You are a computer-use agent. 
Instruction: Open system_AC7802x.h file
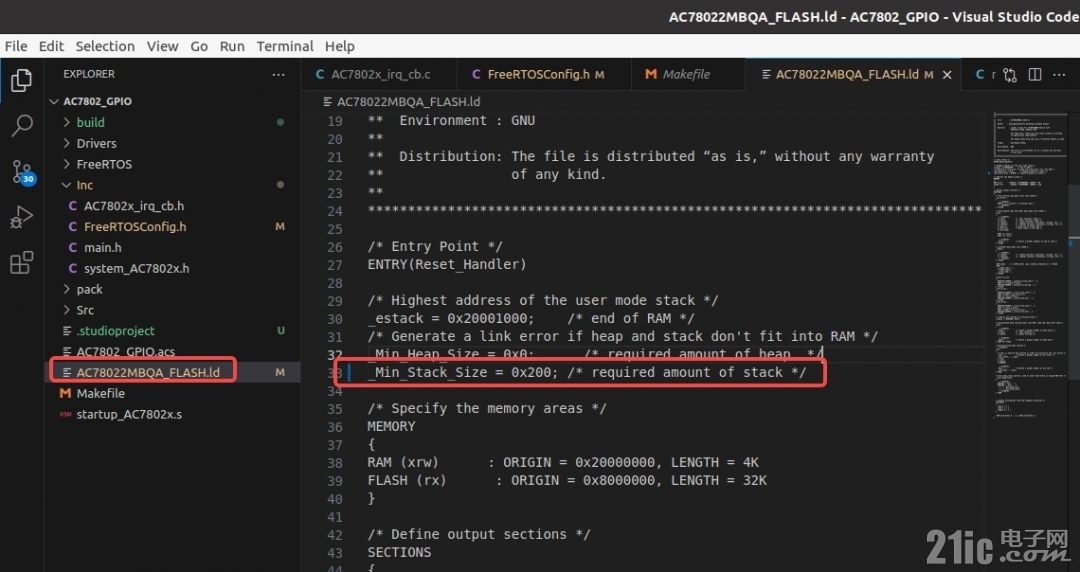point(136,269)
